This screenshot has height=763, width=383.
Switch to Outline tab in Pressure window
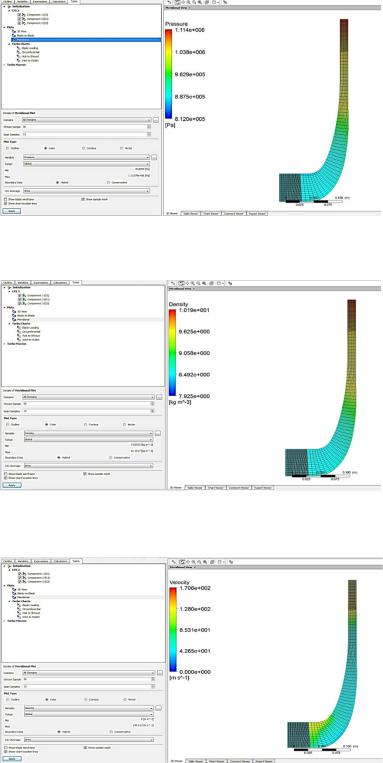[x=7, y=2]
